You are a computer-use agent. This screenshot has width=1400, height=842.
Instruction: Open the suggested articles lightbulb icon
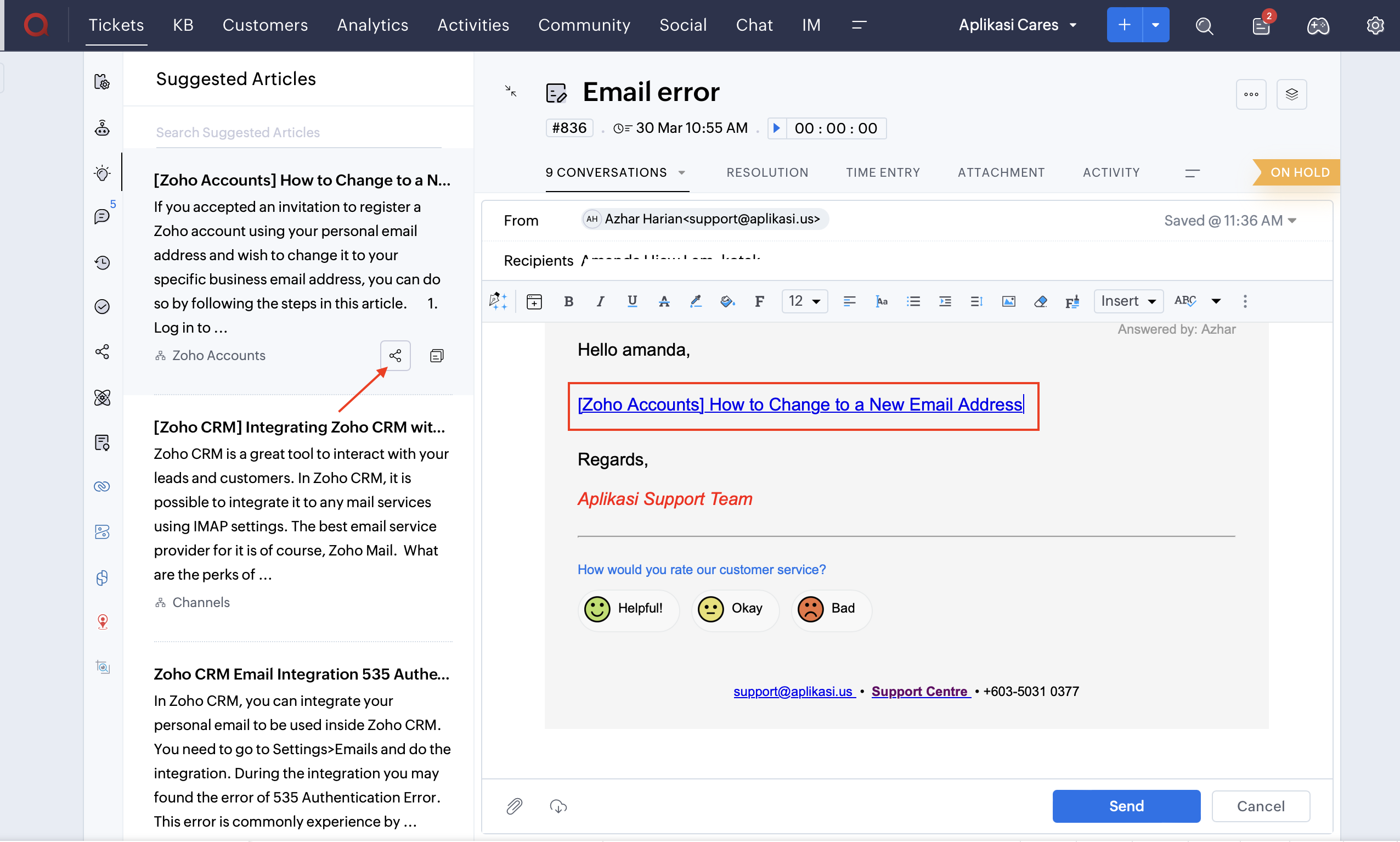102,172
